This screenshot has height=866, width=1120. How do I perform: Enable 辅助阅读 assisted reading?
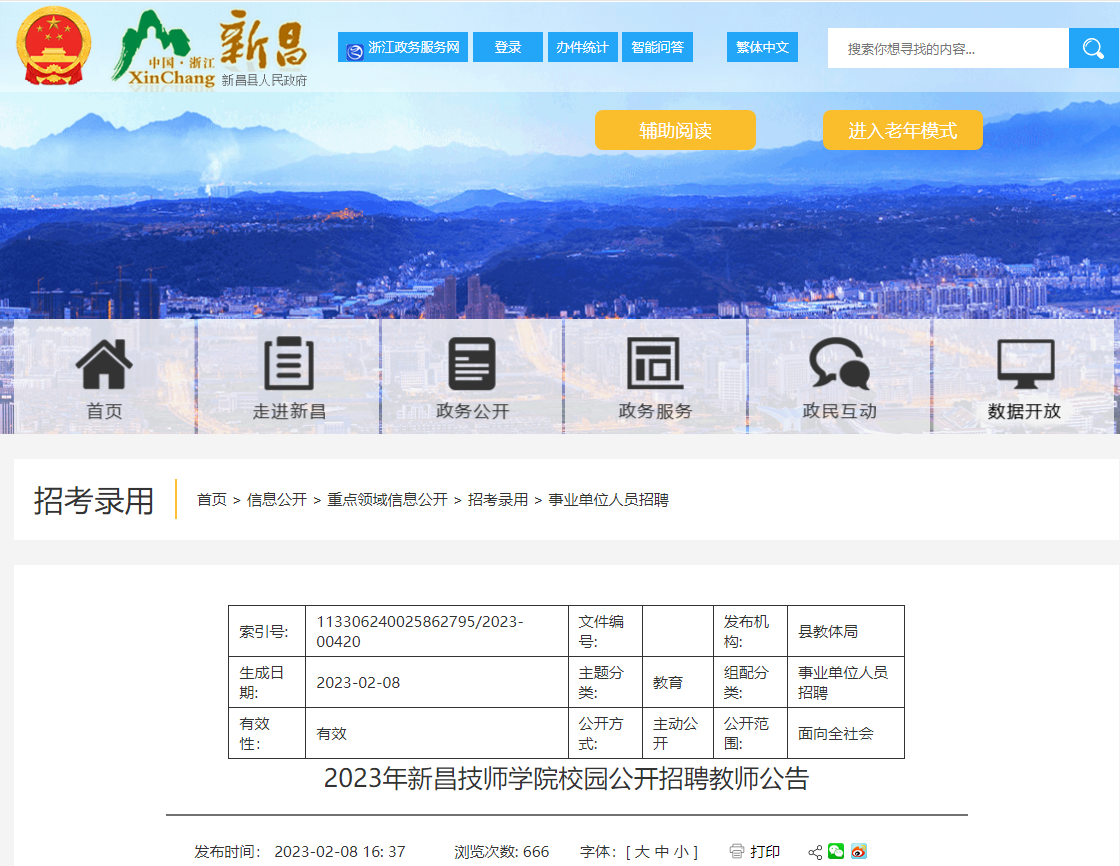click(x=675, y=130)
